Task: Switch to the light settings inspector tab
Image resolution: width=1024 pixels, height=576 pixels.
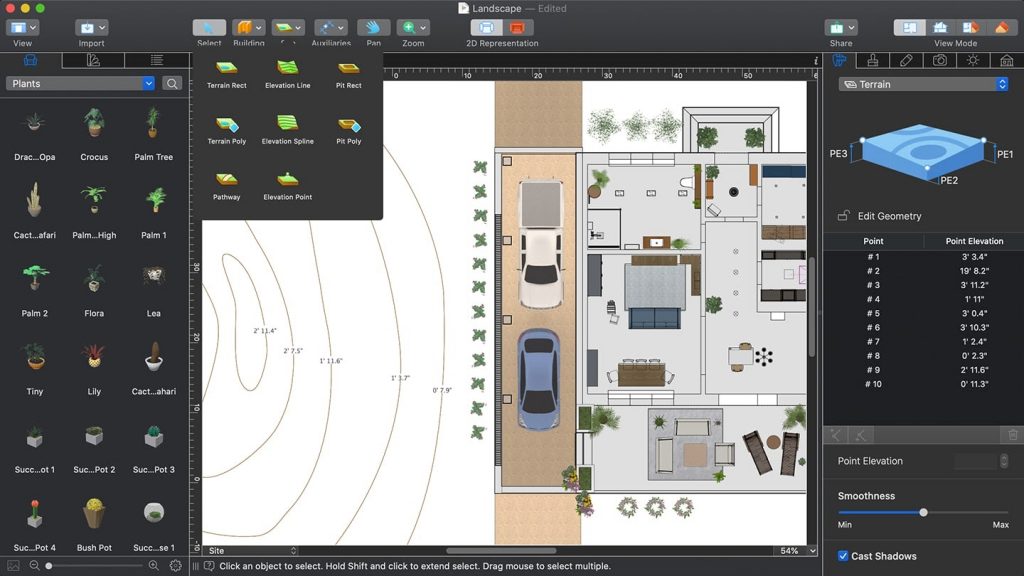Action: [972, 61]
